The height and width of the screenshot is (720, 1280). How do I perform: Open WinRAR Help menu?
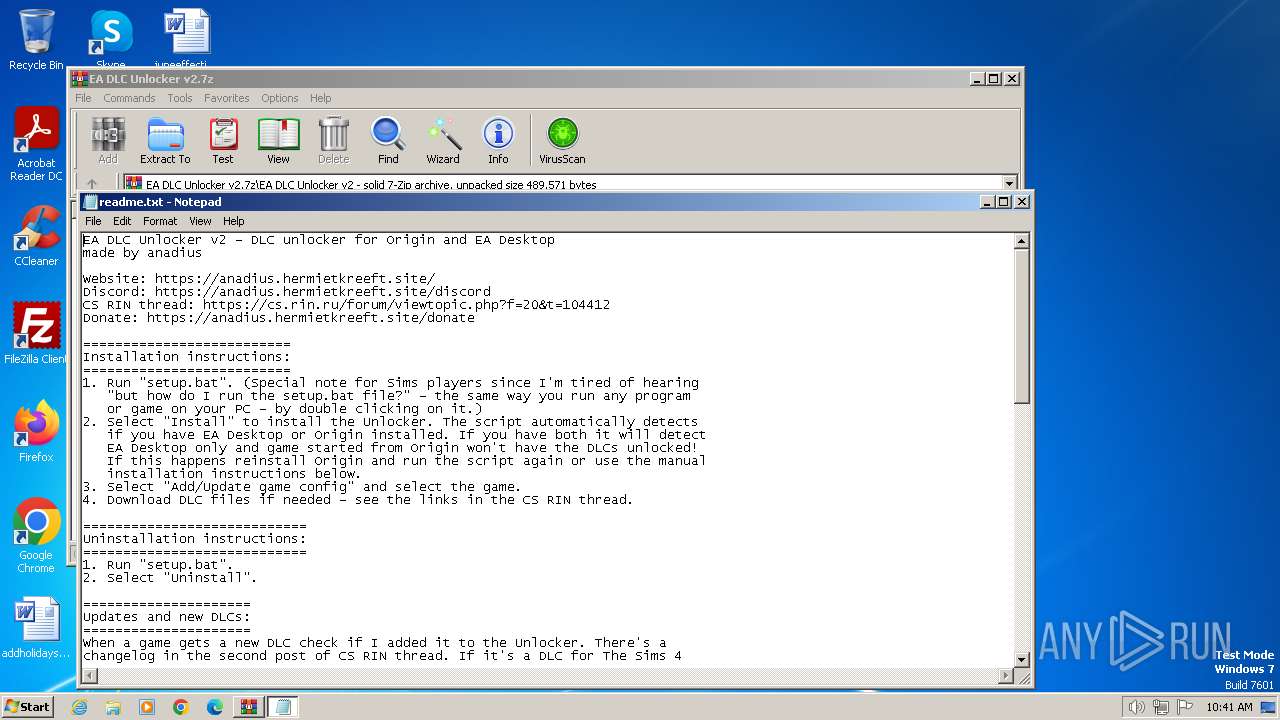[x=320, y=98]
